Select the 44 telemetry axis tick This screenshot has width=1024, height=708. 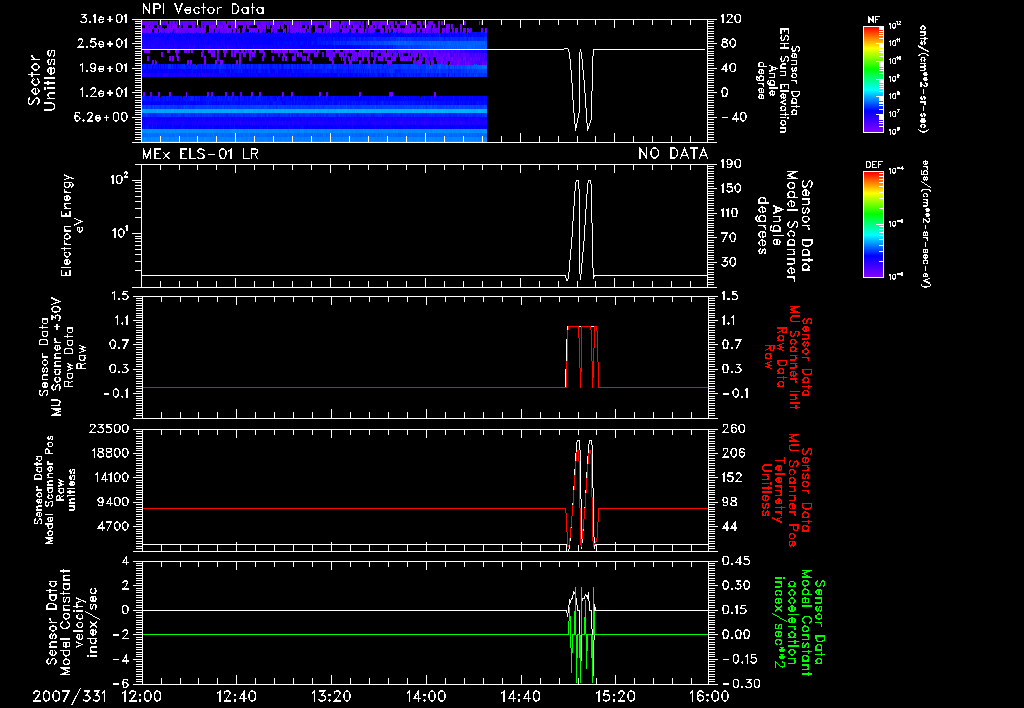click(x=728, y=526)
